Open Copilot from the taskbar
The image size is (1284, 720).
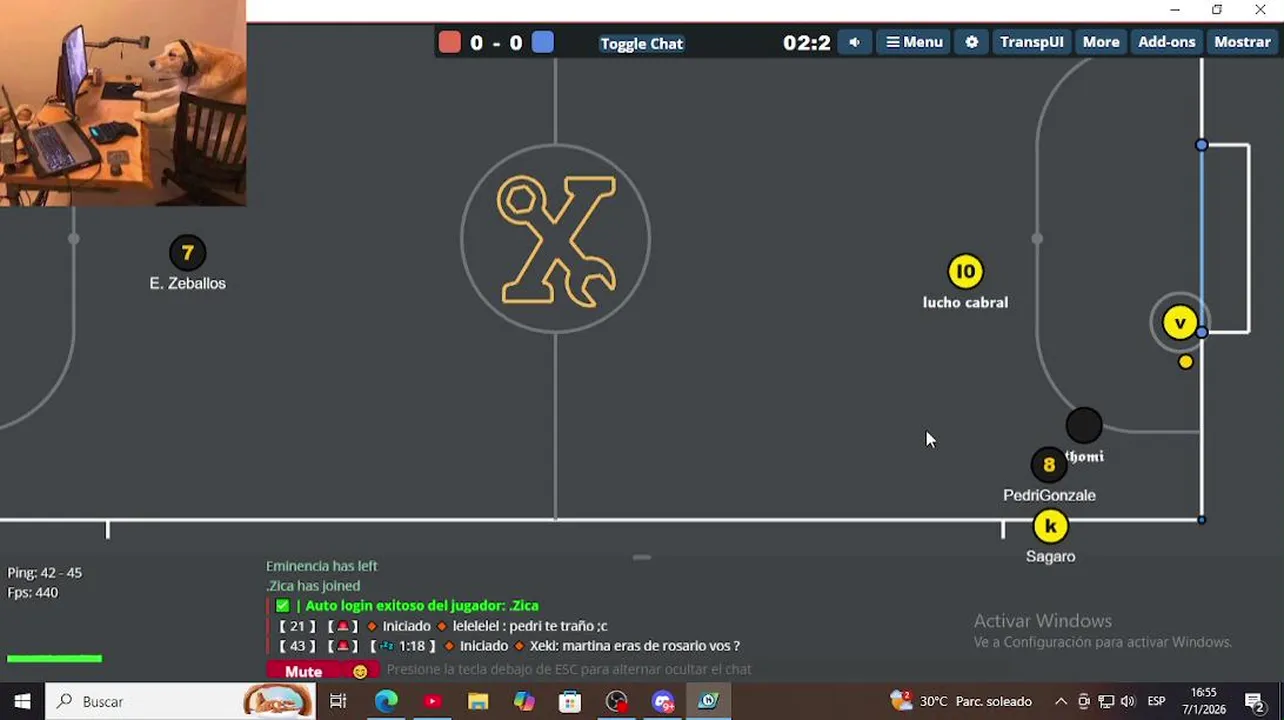pos(524,701)
